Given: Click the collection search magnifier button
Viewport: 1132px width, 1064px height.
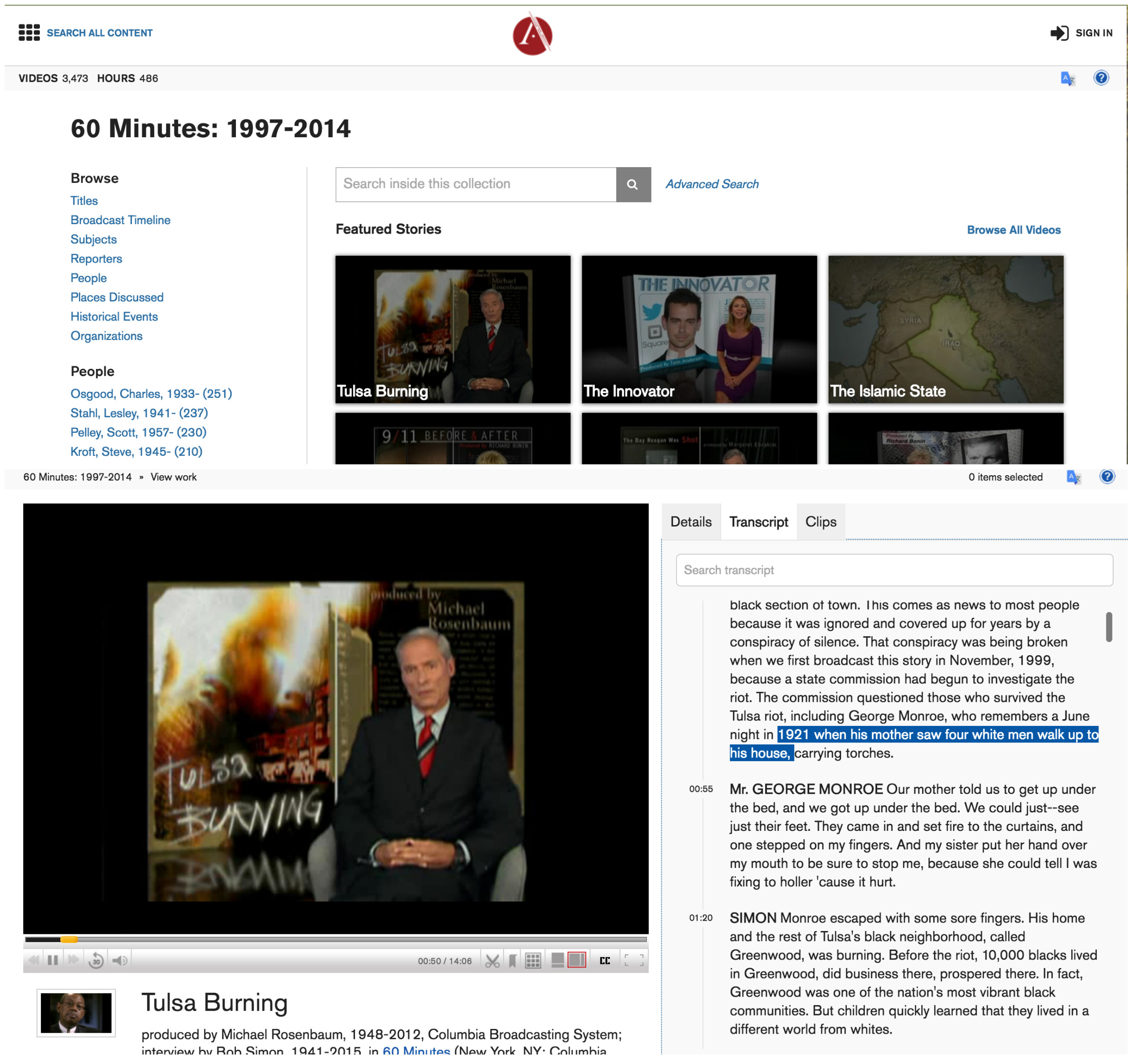Looking at the screenshot, I should pyautogui.click(x=633, y=185).
